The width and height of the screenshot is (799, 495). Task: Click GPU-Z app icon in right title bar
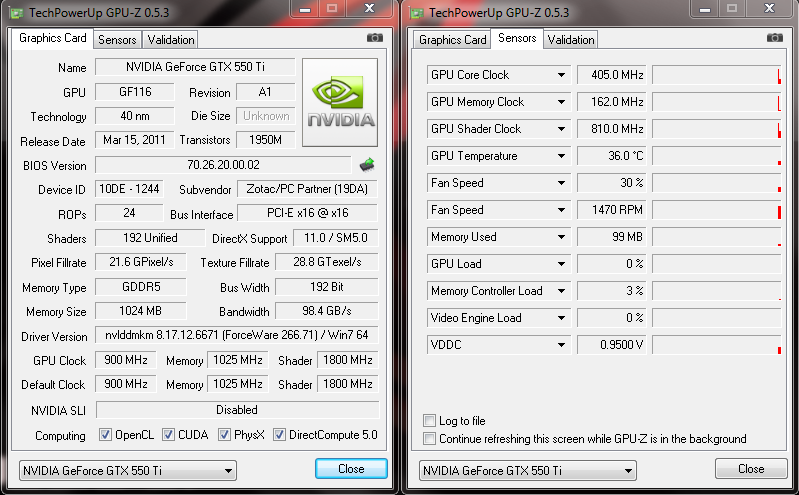coord(417,13)
